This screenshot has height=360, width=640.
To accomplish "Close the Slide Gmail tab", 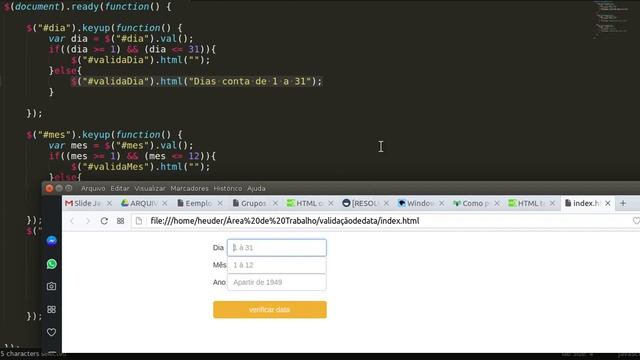I will tap(109, 203).
